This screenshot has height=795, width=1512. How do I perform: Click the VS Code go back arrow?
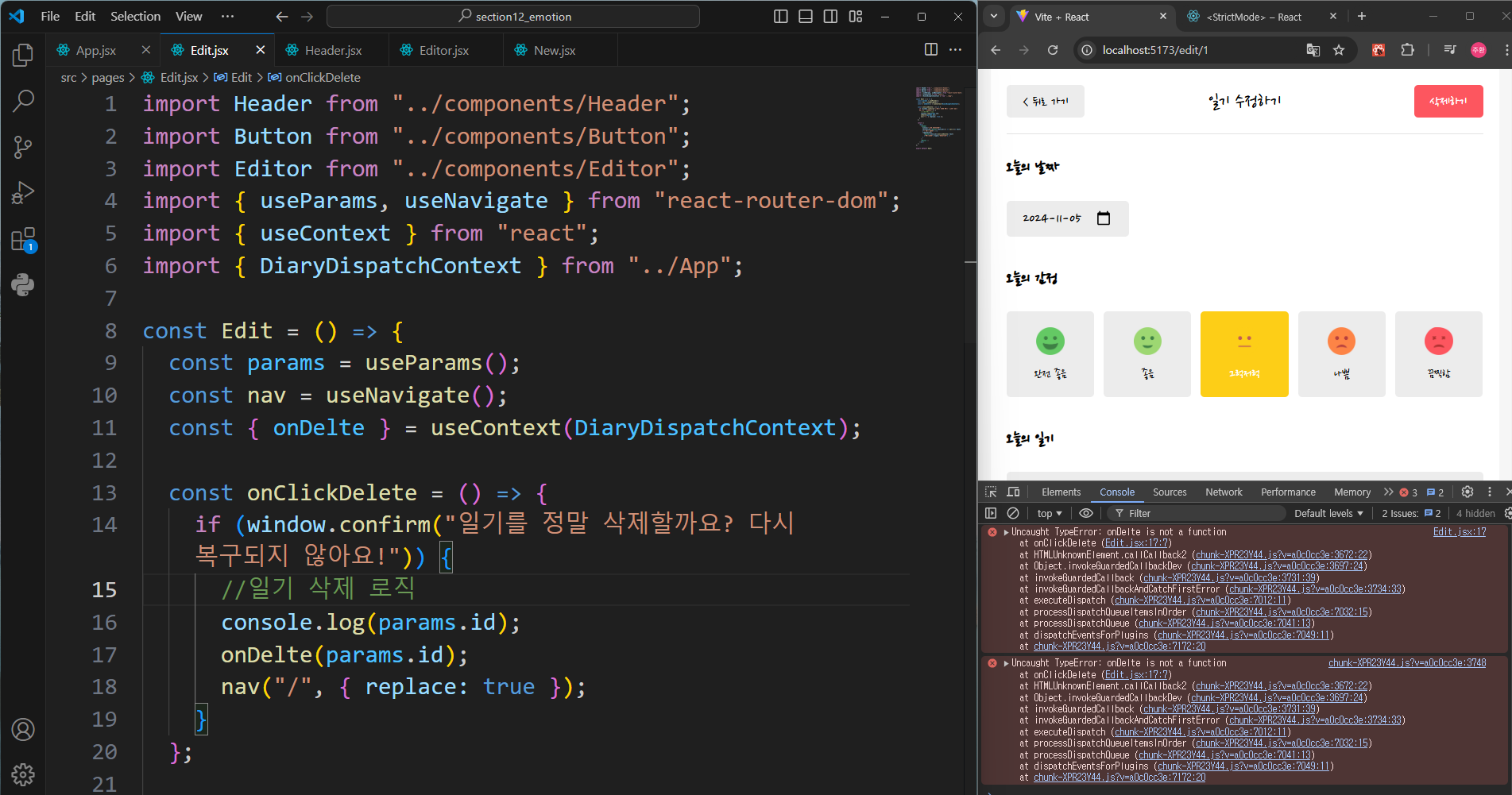tap(282, 16)
